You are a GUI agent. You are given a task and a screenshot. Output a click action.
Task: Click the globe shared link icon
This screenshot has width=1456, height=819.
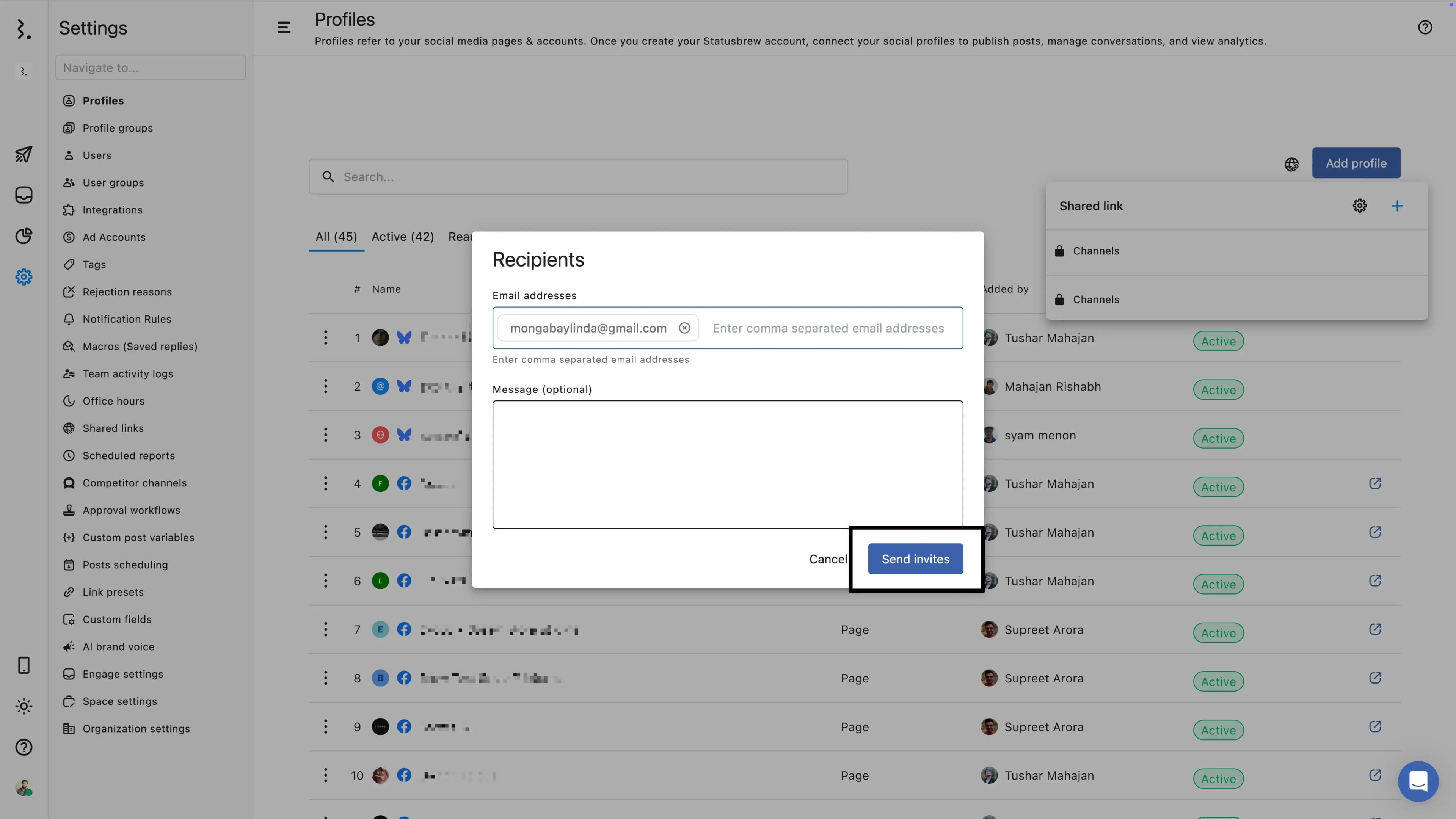pos(1291,164)
